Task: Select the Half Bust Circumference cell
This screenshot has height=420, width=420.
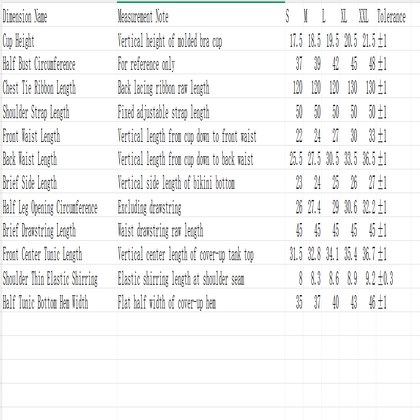Action: tap(59, 64)
